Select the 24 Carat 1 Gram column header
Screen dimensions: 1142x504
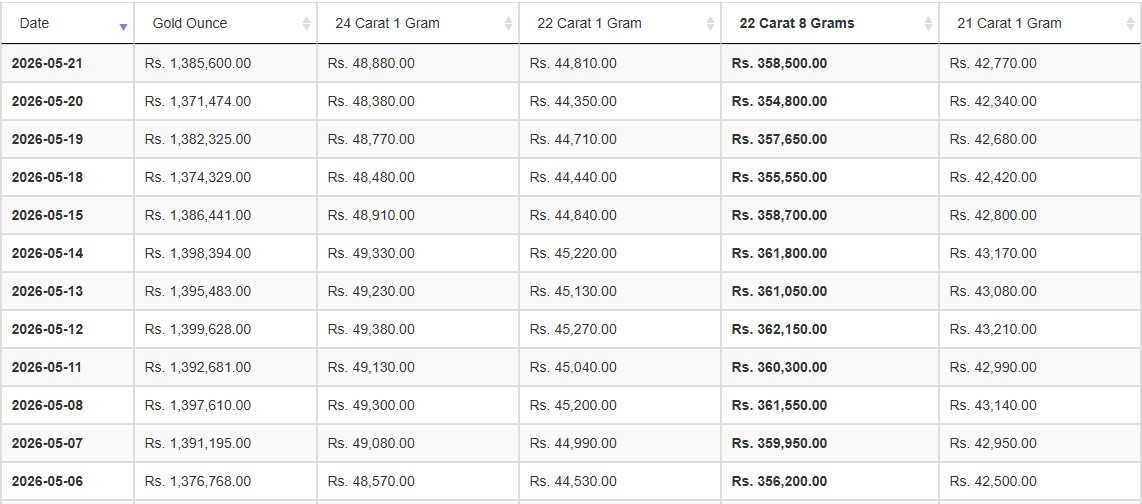418,23
